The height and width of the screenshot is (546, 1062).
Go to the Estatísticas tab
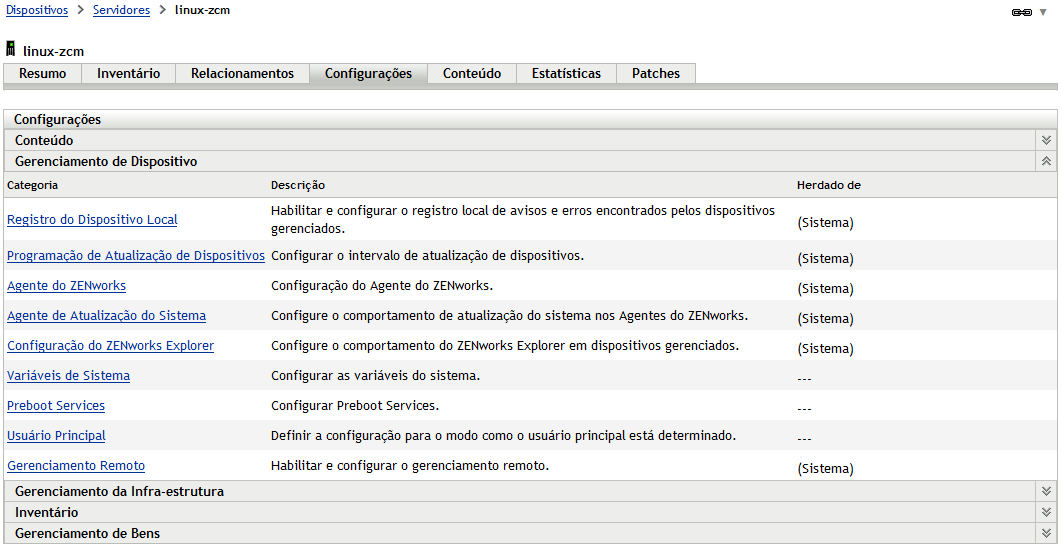pos(566,74)
